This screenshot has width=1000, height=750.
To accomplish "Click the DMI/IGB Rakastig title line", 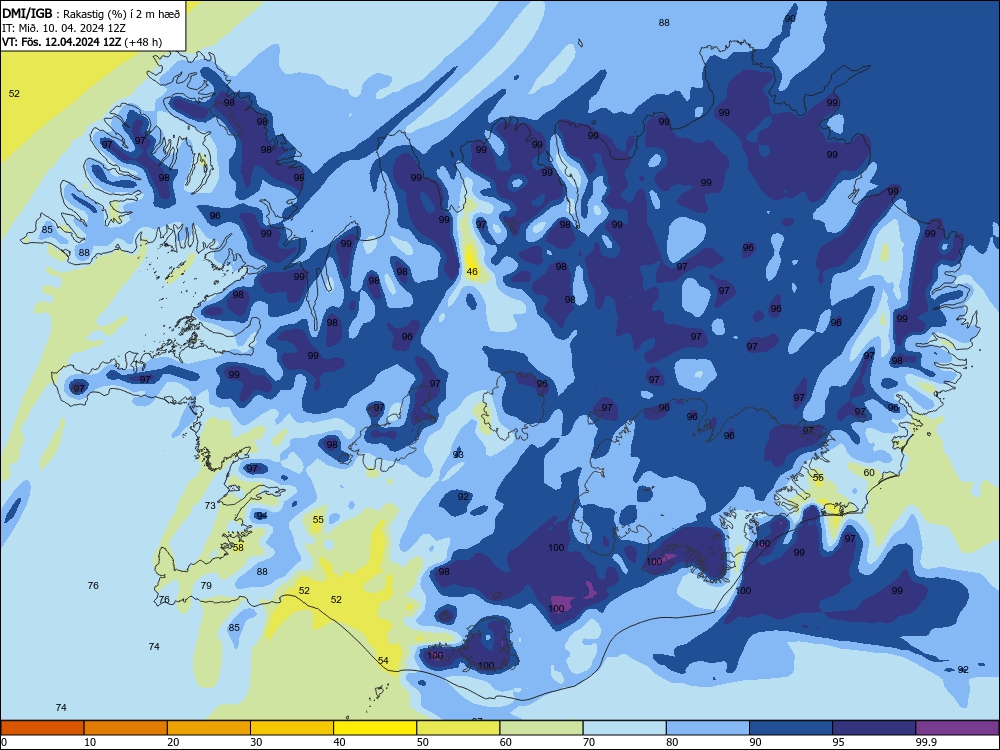I will (x=91, y=13).
